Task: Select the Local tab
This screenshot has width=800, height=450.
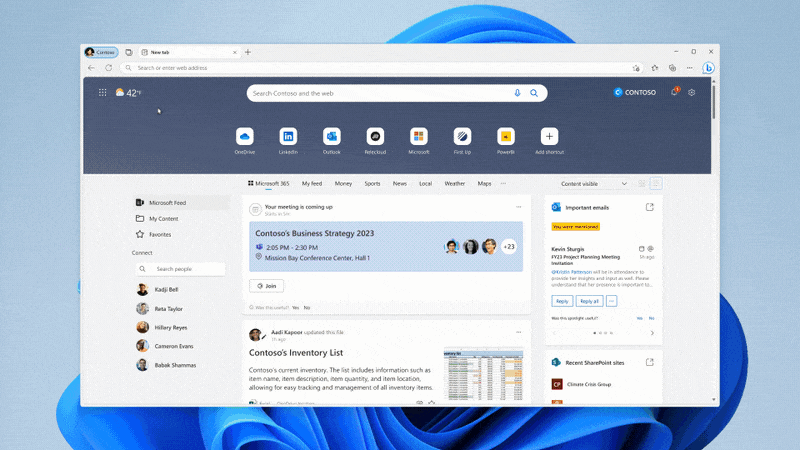Action: tap(425, 184)
